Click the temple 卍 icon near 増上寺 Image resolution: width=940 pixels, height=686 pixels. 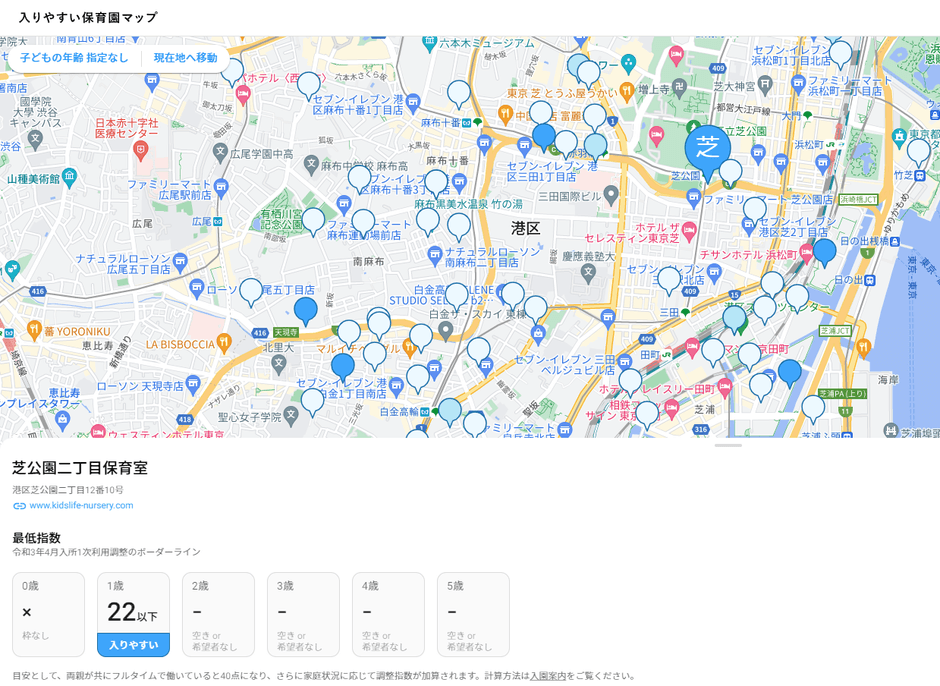680,87
